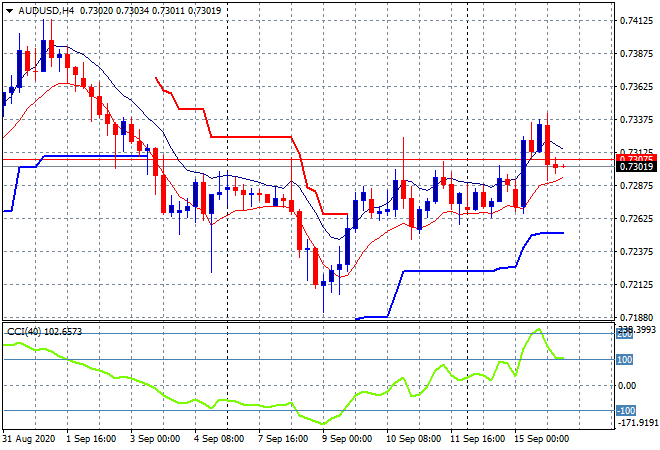The height and width of the screenshot is (450, 660).
Task: Click the latest candle at chart's right edge
Action: coord(564,166)
